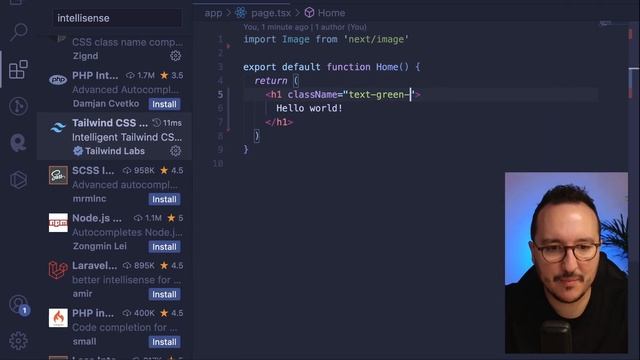640x360 pixels.
Task: Open the Manage gear in activity bar
Action: coord(18,340)
